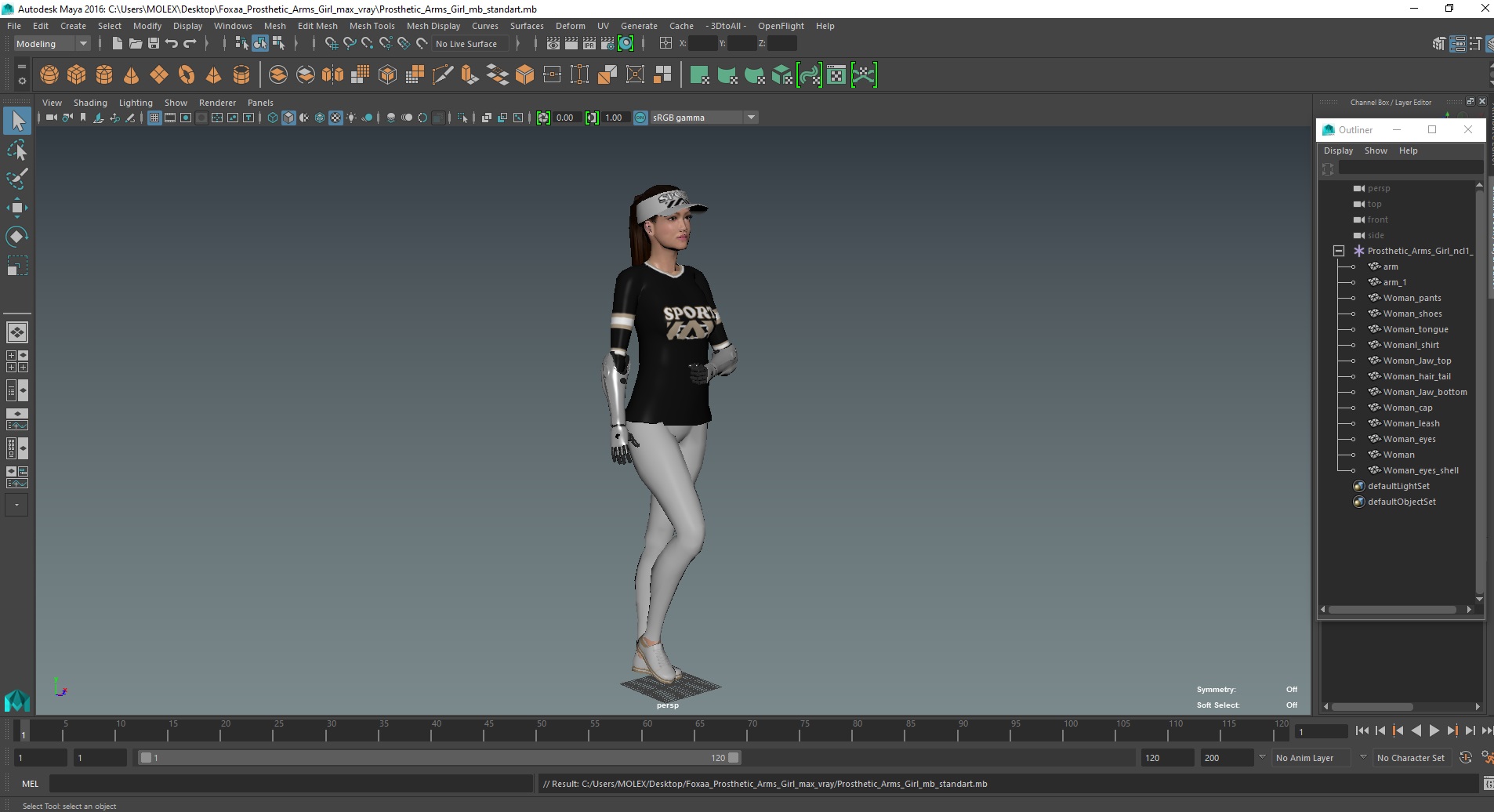Viewport: 1494px width, 812px height.
Task: Click the play forwards button
Action: coord(1434,730)
